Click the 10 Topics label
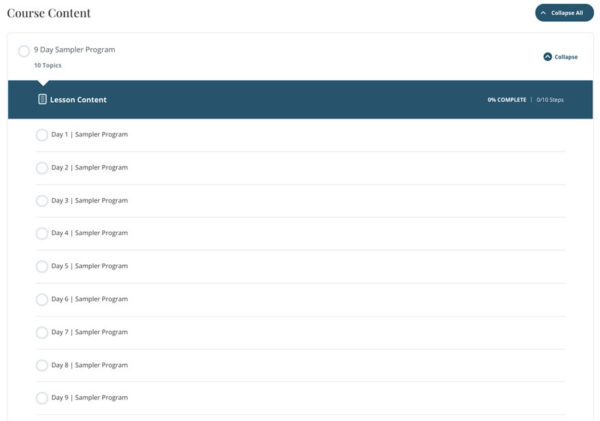600x421 pixels. (x=47, y=65)
